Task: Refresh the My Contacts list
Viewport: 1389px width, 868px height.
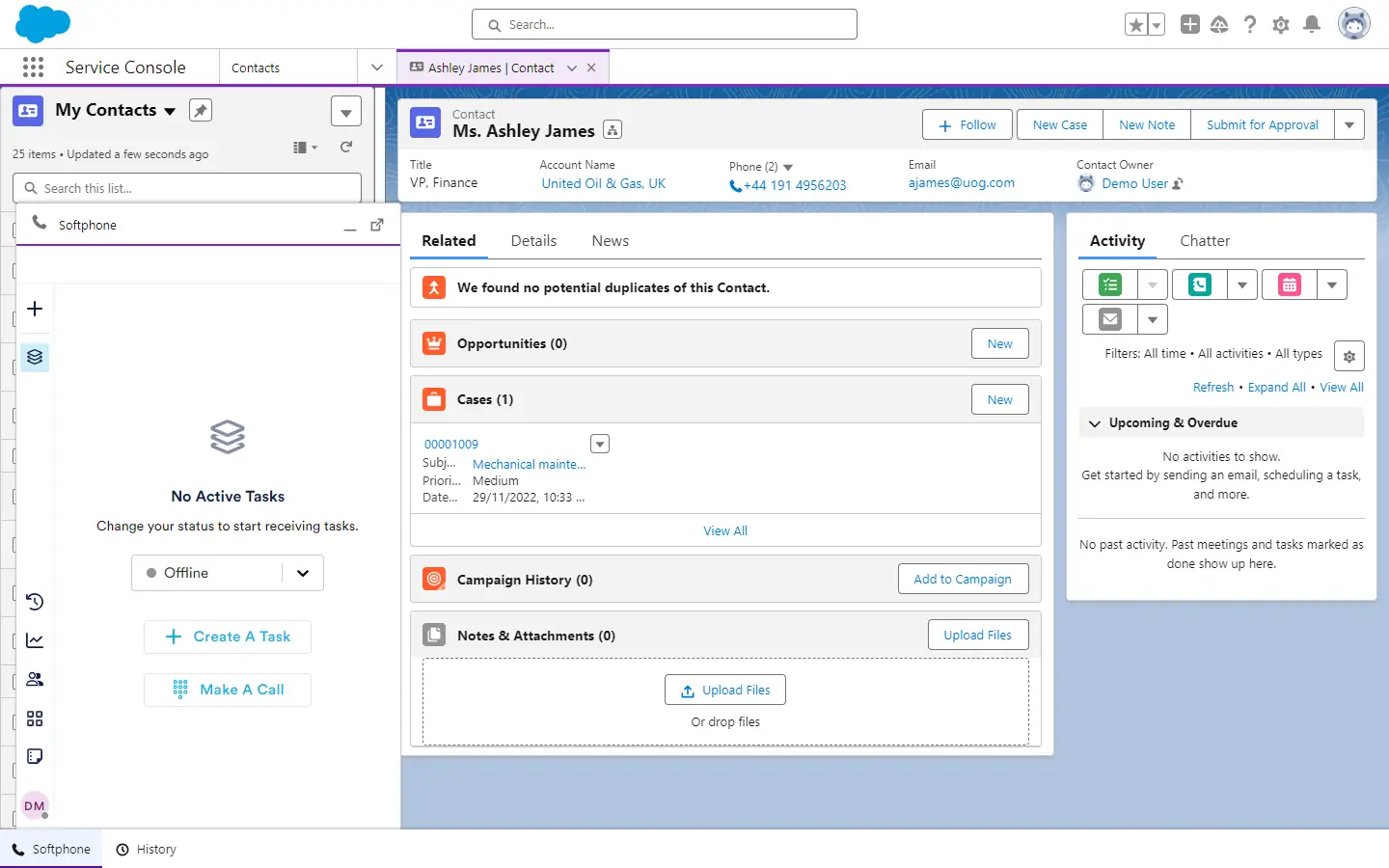Action: [x=346, y=148]
